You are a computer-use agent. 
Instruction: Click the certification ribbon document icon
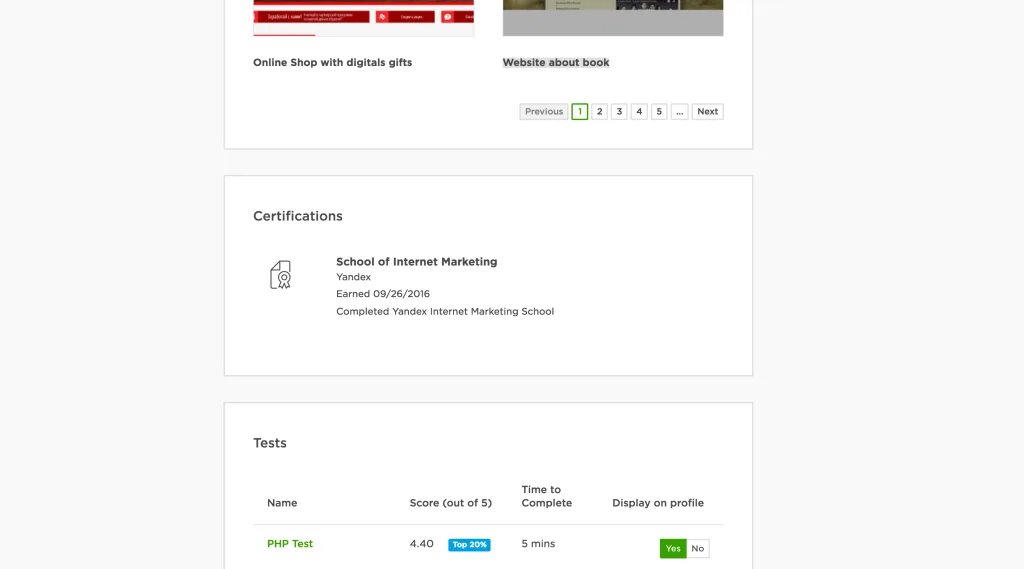click(281, 275)
